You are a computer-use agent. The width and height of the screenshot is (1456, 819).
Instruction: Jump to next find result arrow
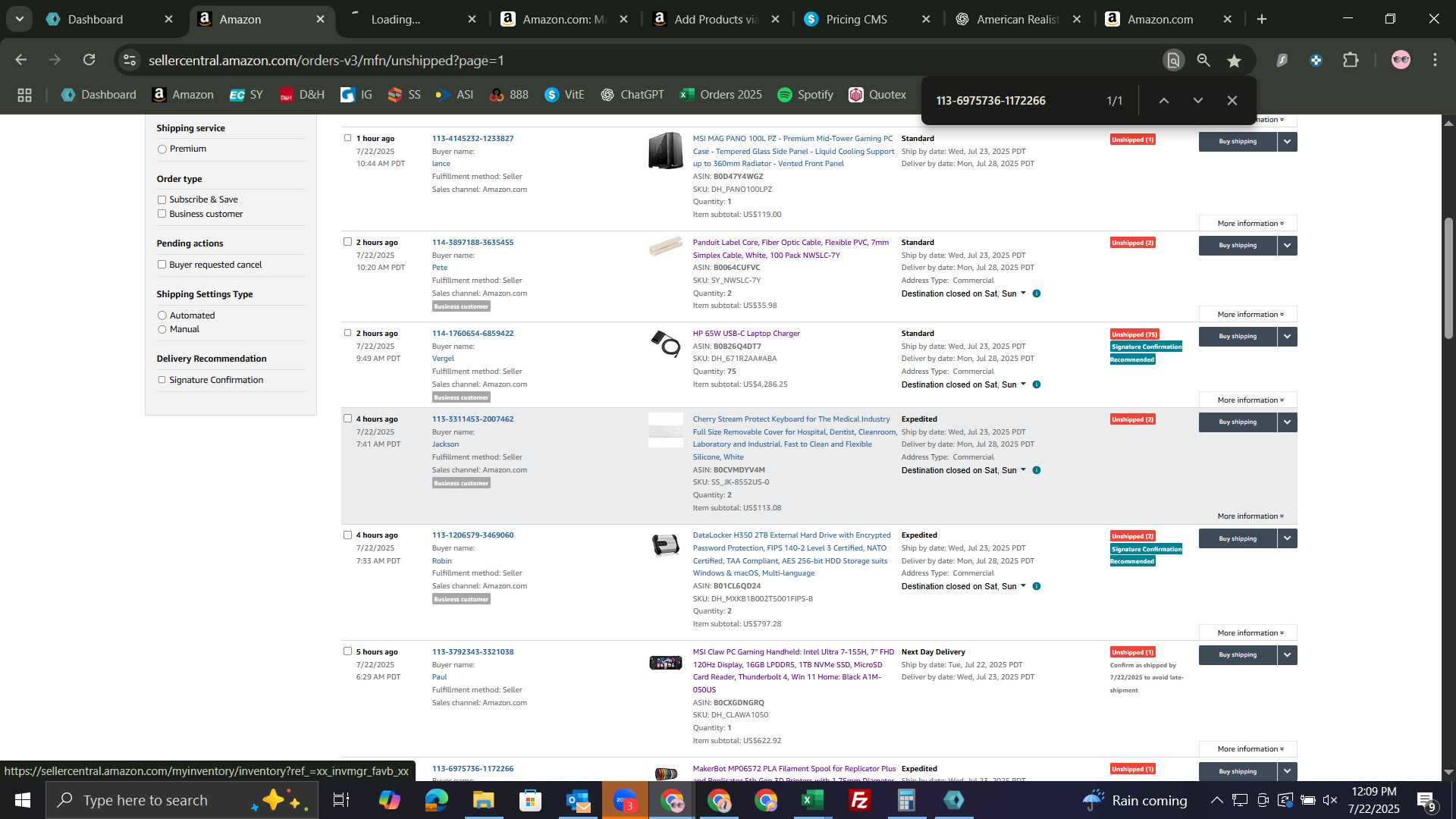point(1197,100)
